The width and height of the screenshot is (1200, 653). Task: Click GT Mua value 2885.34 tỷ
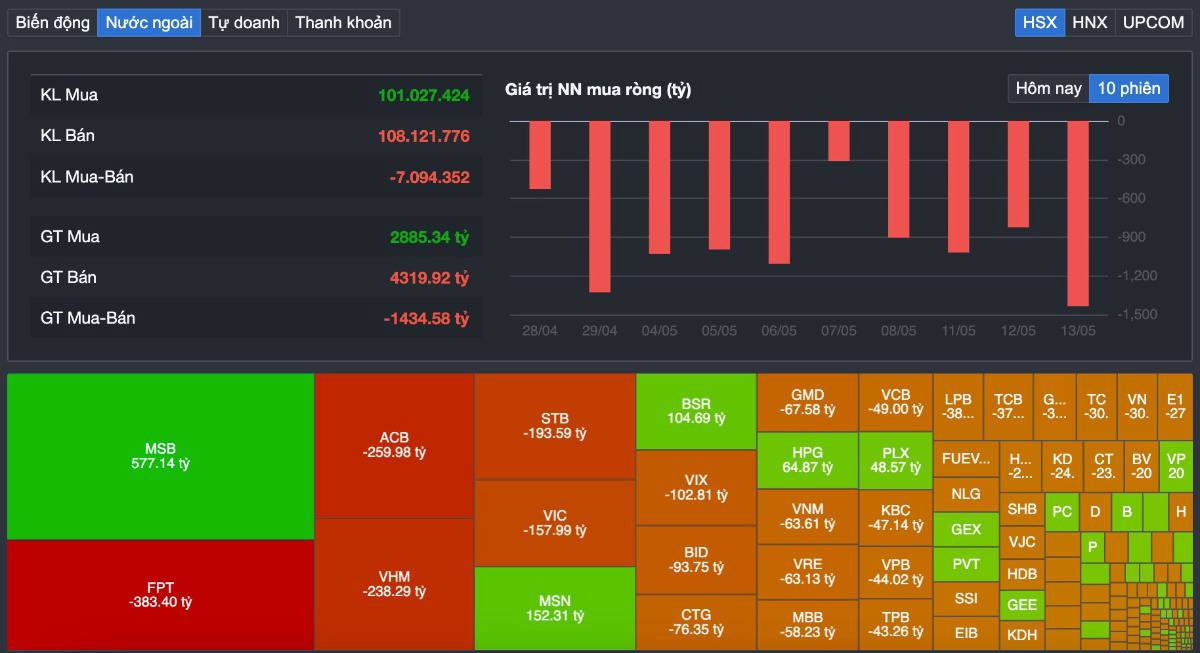[429, 237]
